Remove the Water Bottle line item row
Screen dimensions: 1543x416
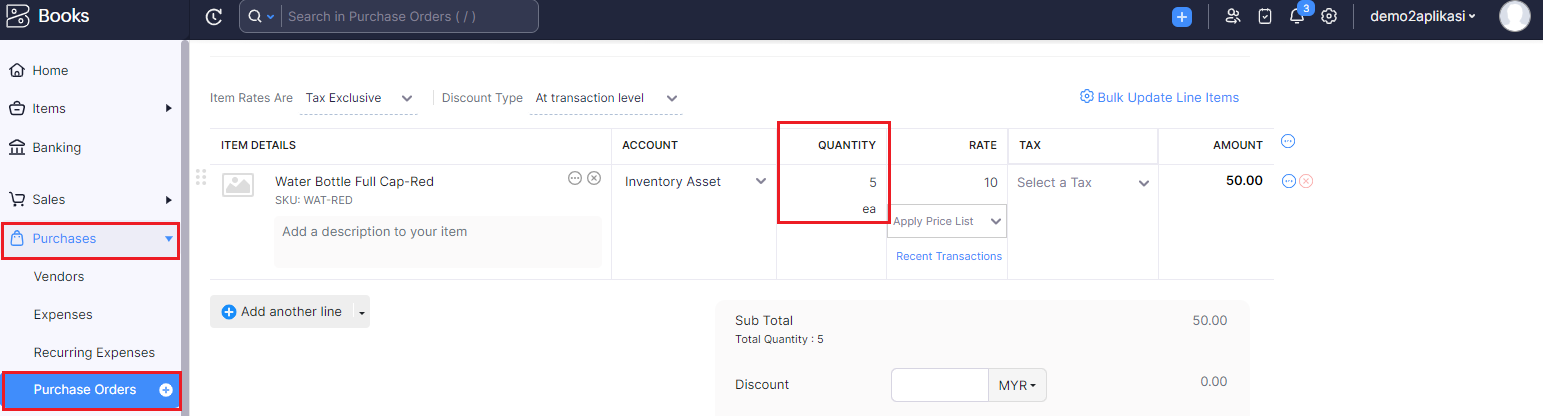[x=1306, y=181]
